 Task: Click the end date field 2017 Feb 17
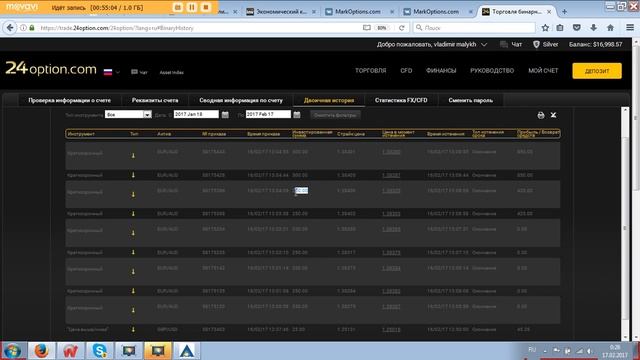(x=268, y=114)
